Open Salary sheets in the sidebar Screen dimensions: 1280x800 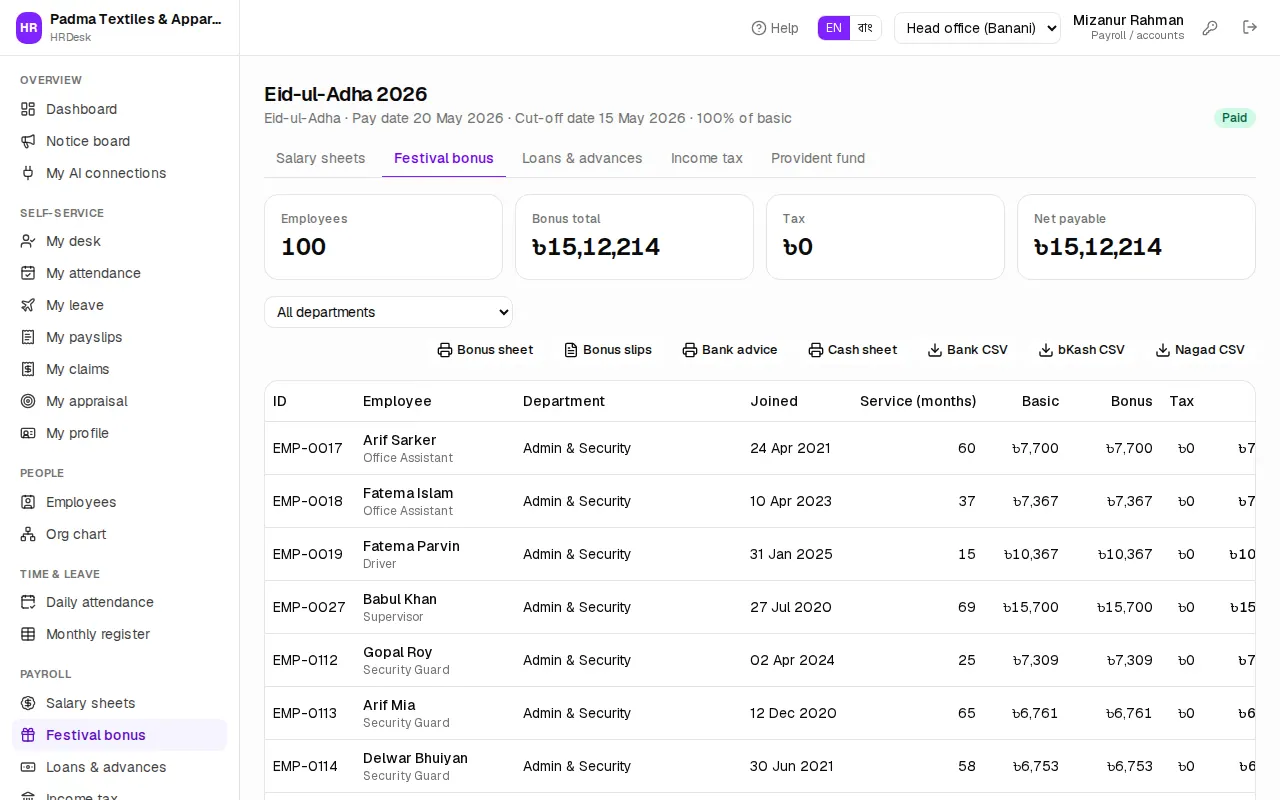(119, 703)
